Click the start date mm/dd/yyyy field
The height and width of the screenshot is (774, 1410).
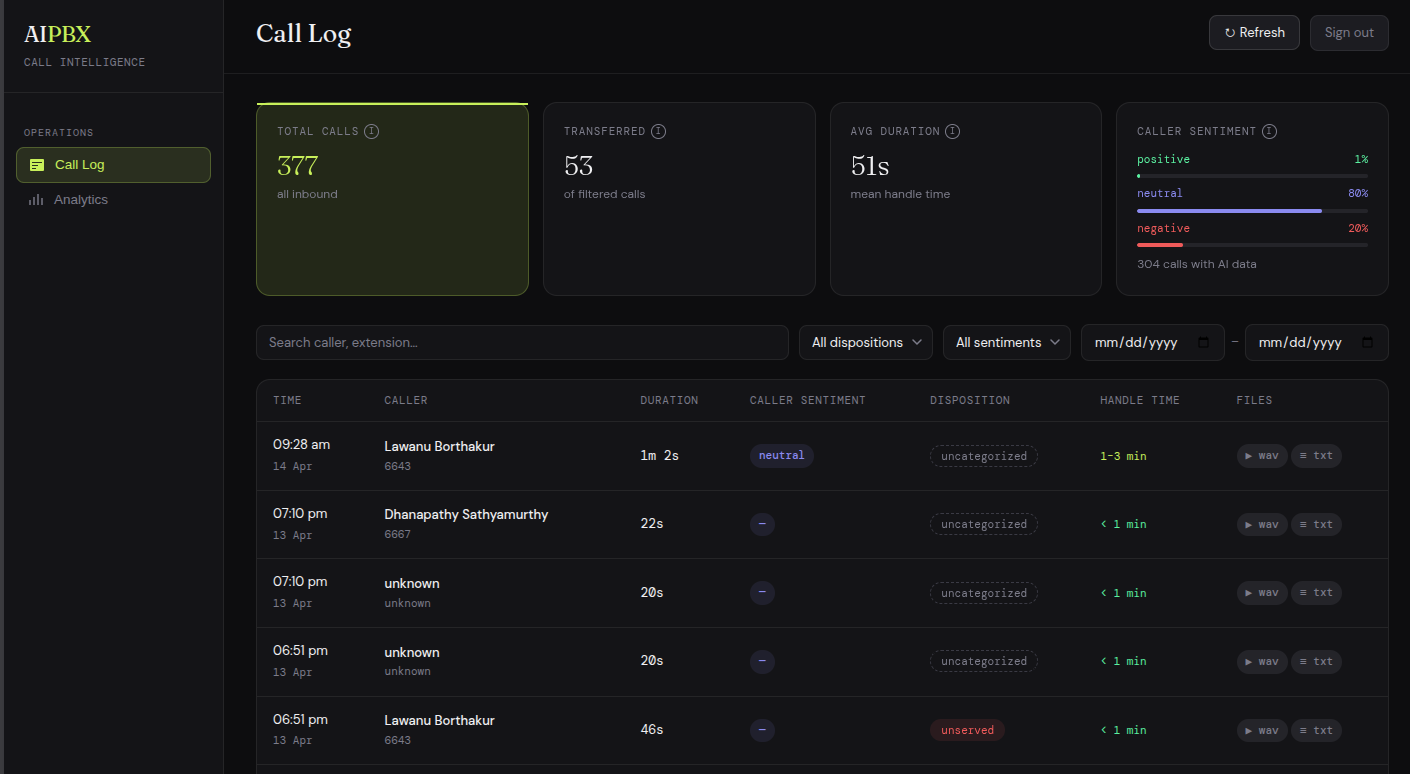[x=1153, y=342]
